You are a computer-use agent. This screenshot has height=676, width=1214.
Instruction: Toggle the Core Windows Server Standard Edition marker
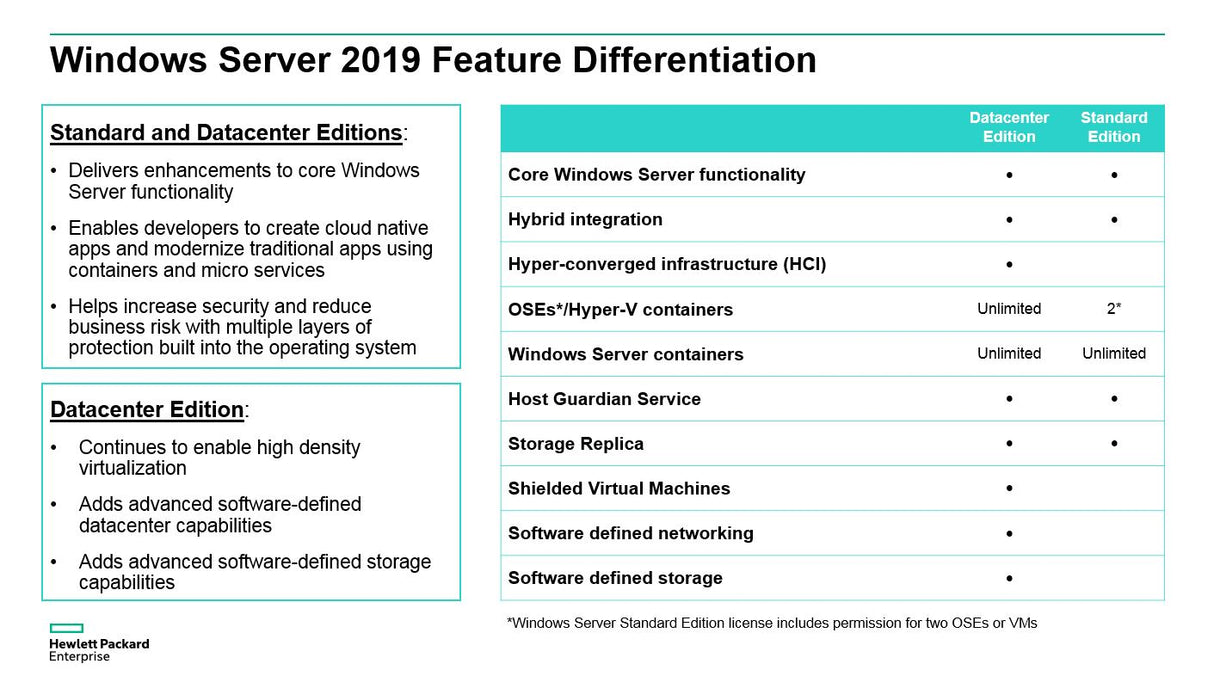click(1113, 174)
